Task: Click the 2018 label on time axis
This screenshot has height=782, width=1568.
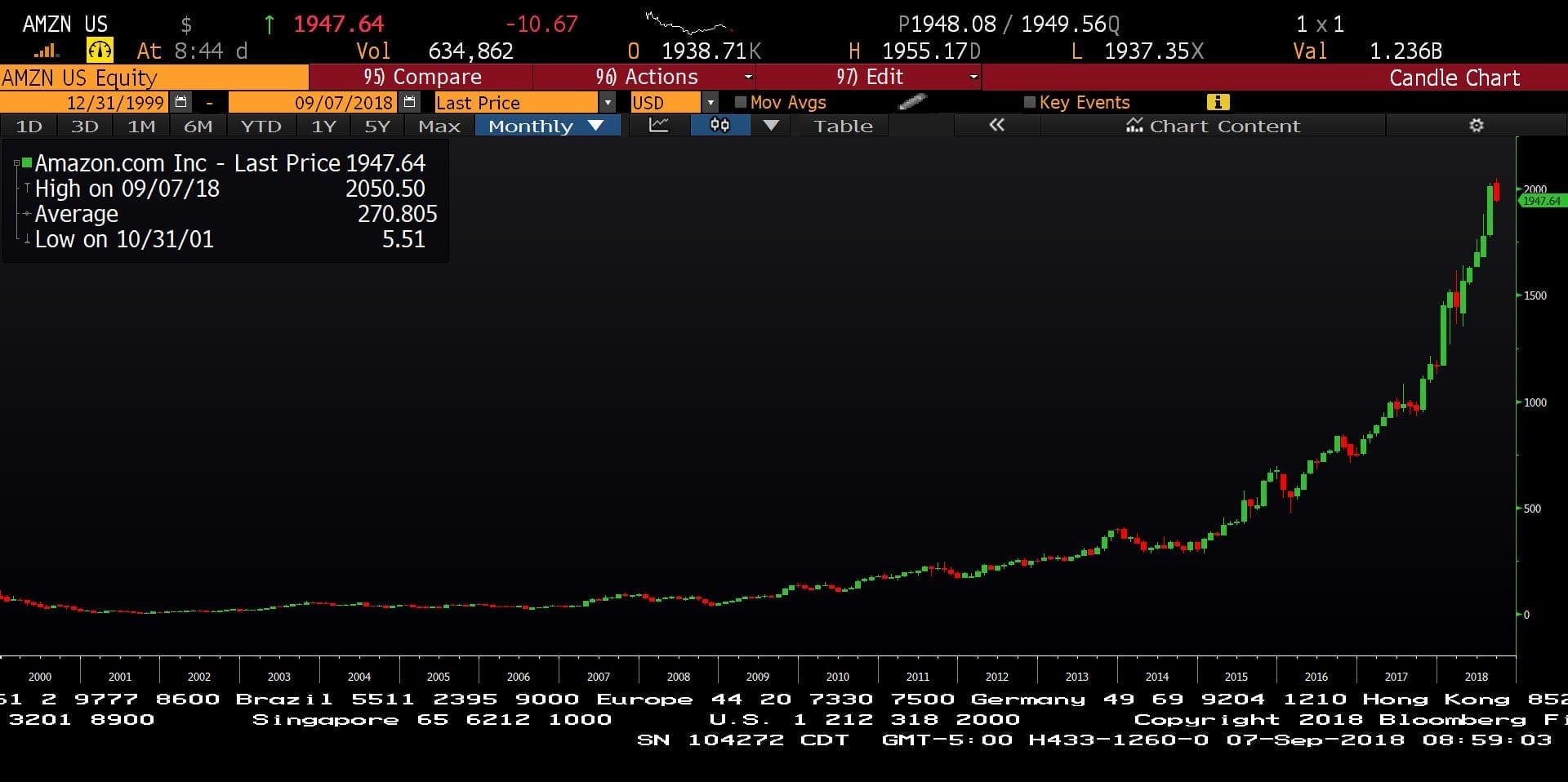Action: tap(1476, 677)
